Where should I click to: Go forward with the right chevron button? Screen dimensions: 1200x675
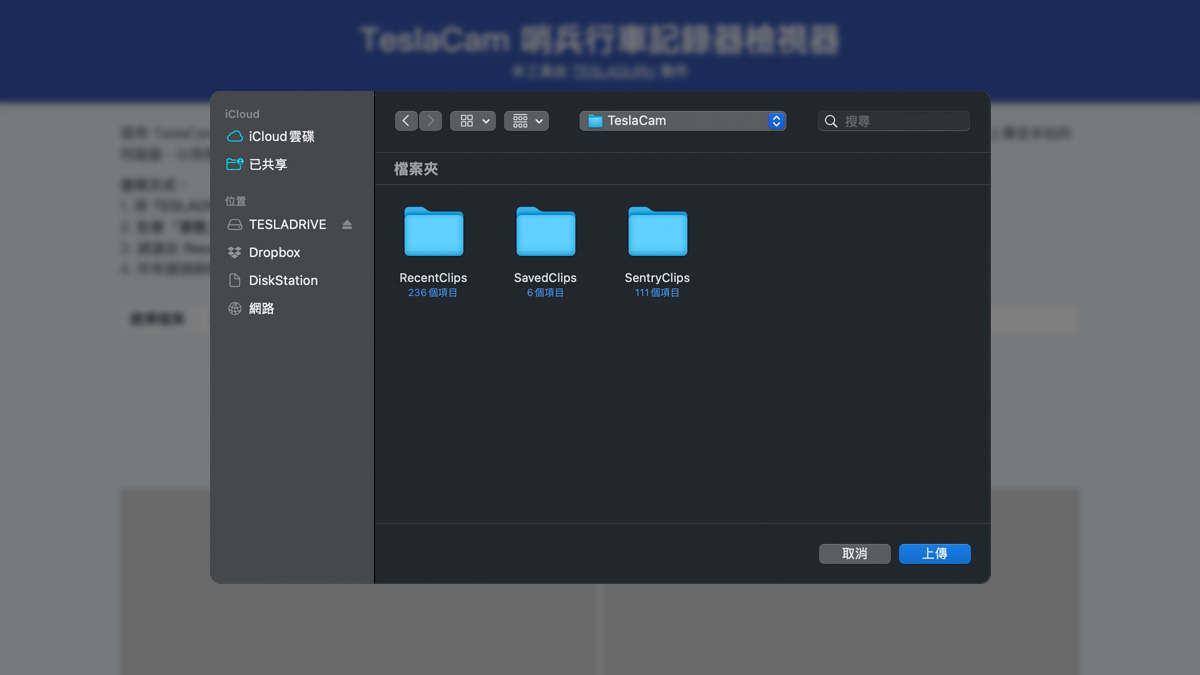430,121
